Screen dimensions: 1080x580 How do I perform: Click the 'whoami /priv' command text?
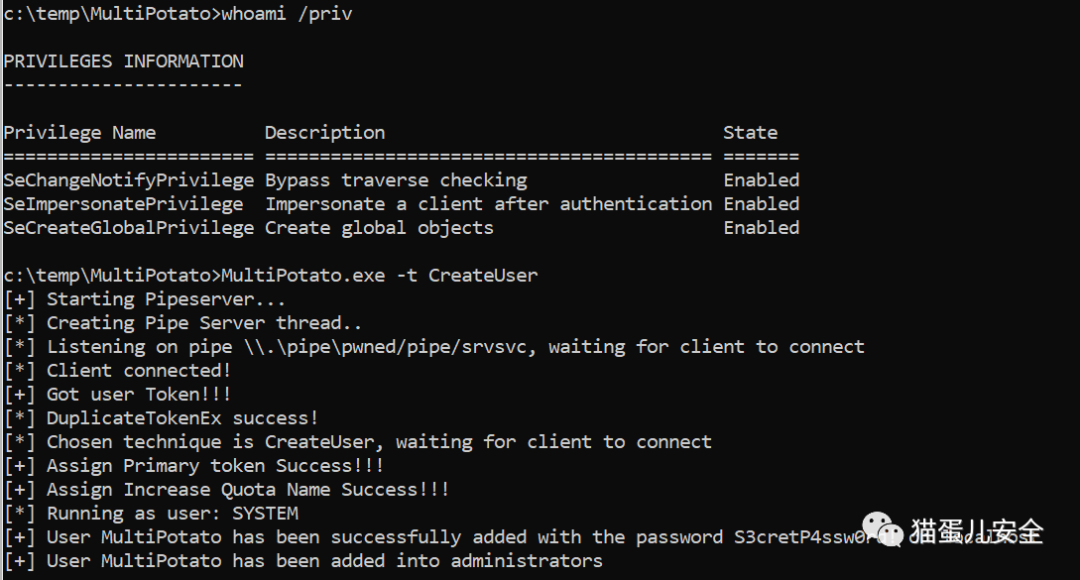tap(287, 13)
